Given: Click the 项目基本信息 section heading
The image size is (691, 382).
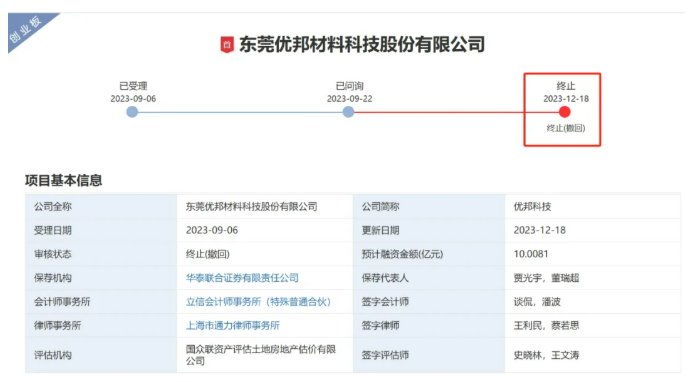Looking at the screenshot, I should coord(63,180).
